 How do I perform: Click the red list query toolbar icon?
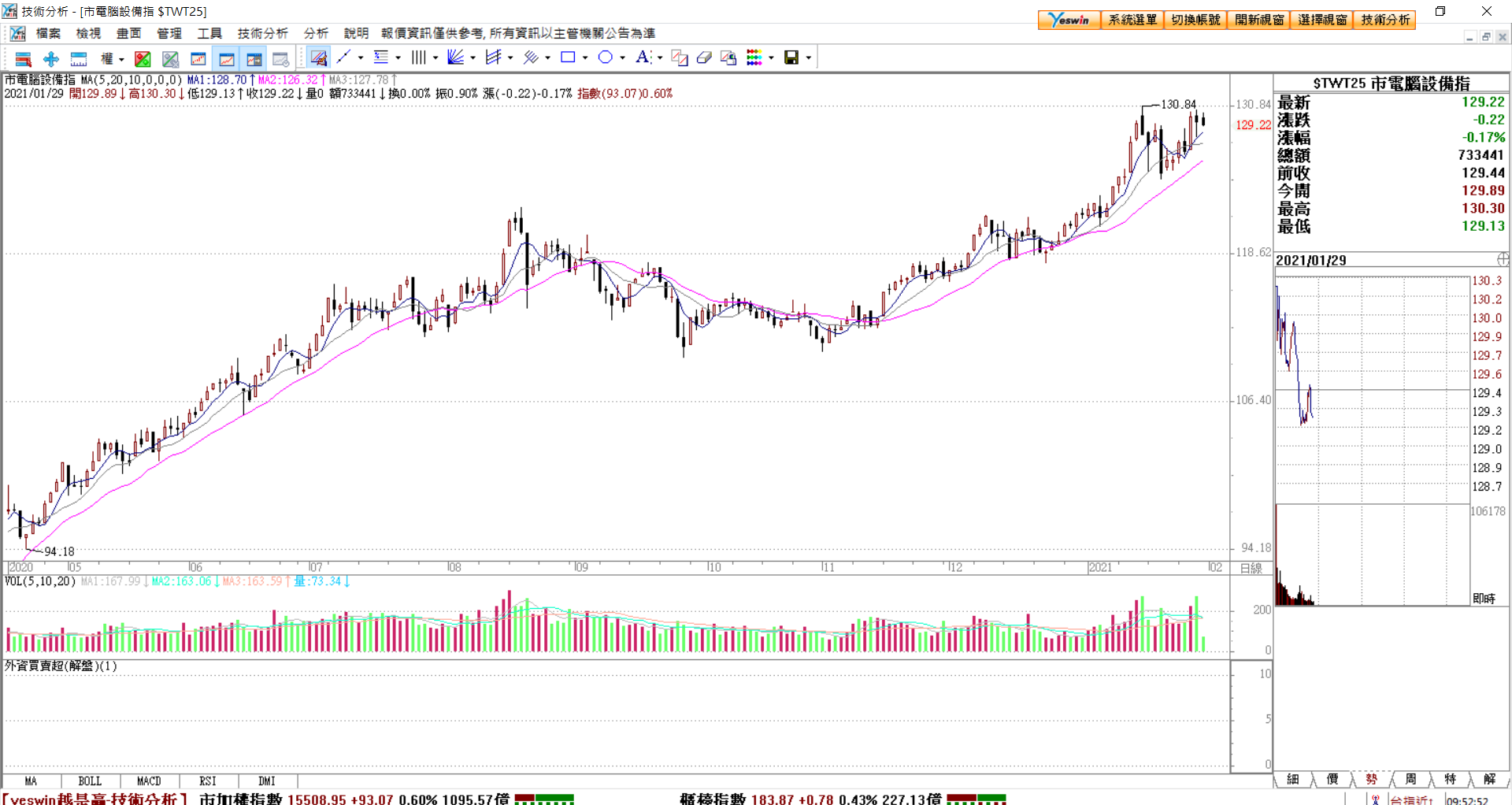click(x=23, y=58)
